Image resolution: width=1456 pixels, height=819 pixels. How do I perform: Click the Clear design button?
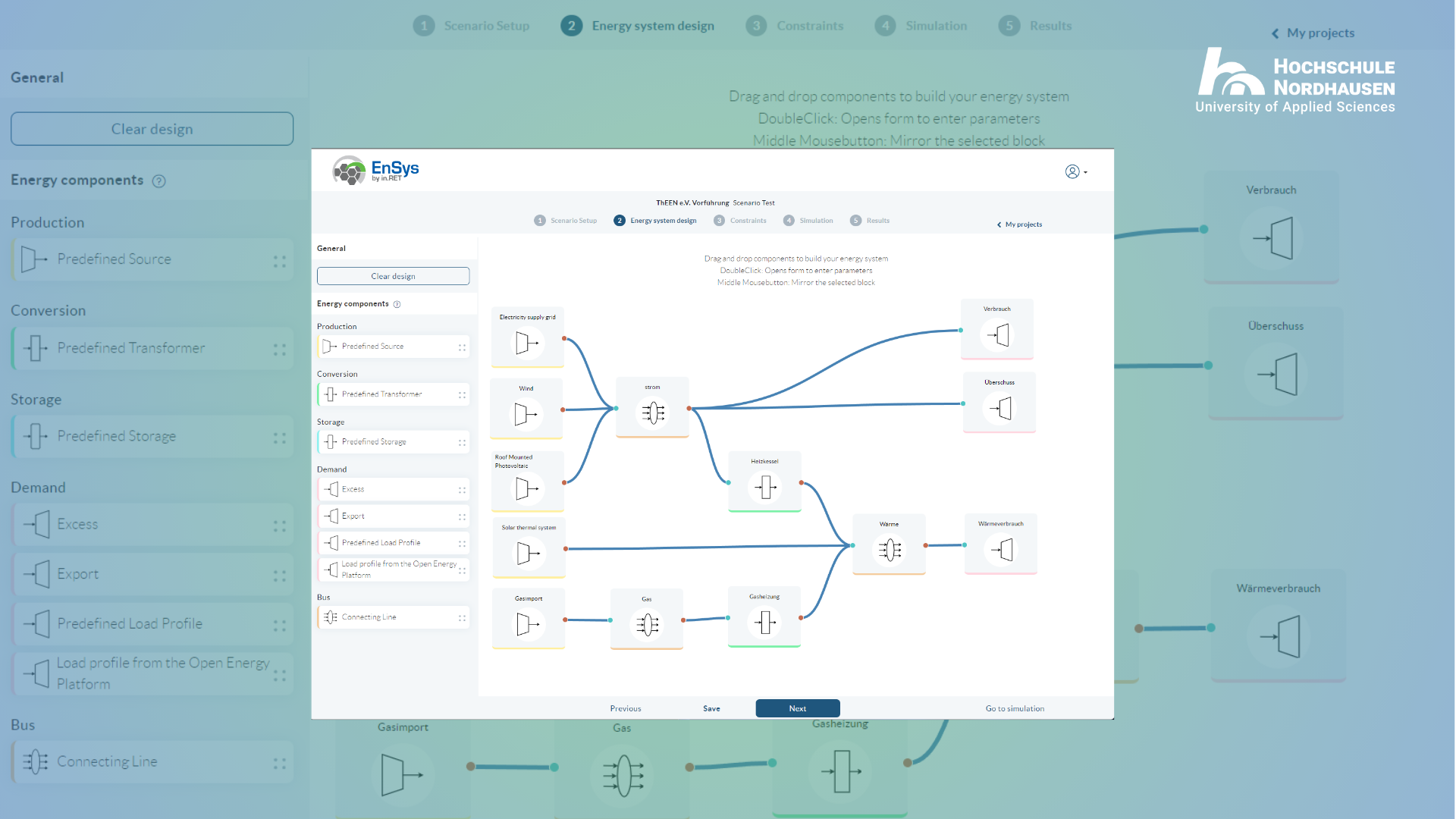pos(393,276)
